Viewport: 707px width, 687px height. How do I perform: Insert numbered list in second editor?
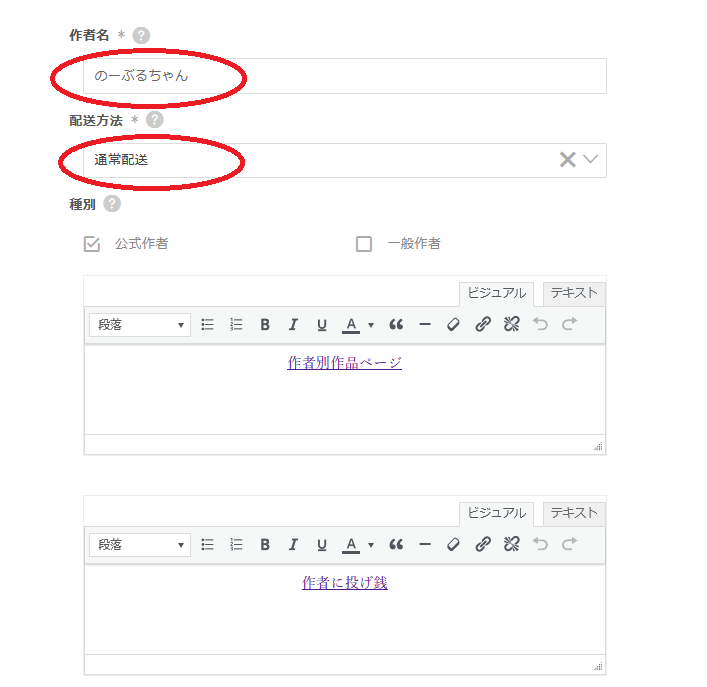click(236, 545)
